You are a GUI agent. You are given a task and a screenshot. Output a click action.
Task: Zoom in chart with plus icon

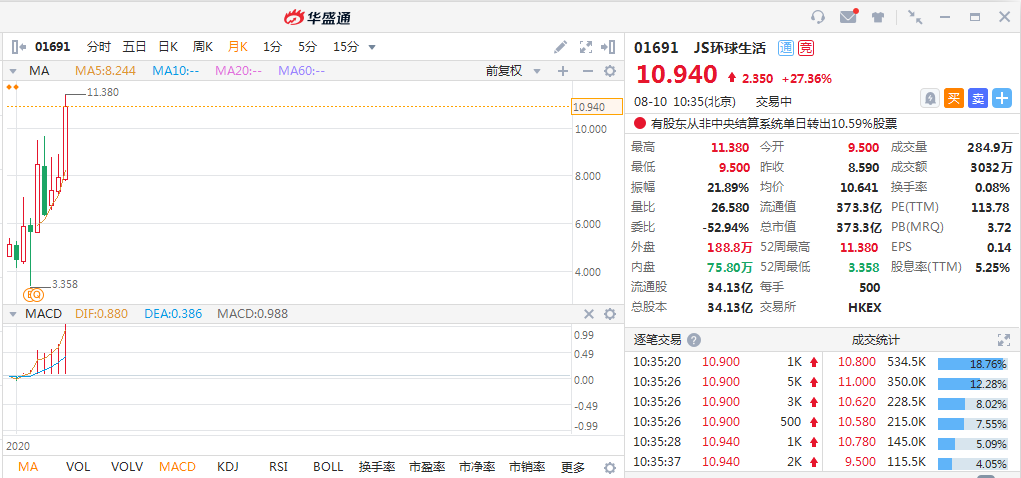click(x=562, y=71)
